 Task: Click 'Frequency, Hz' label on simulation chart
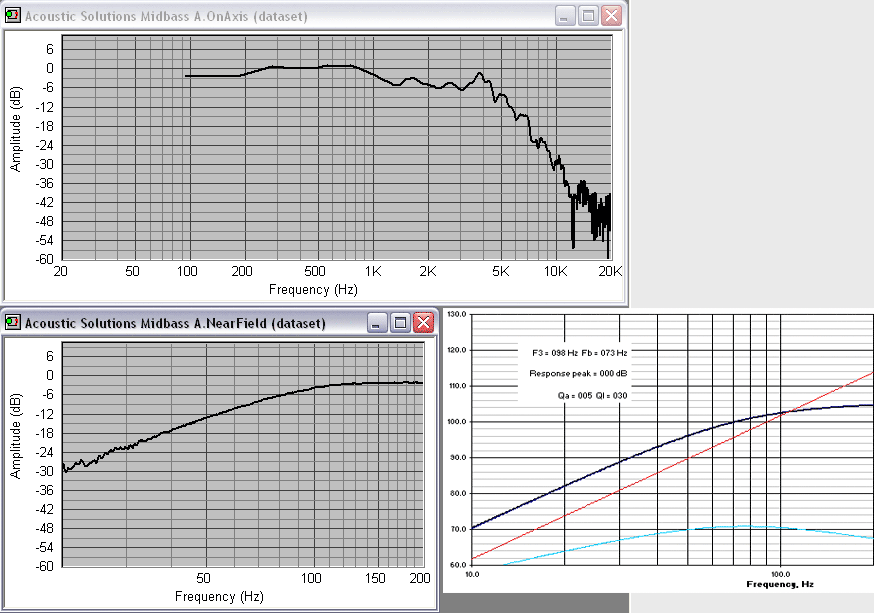(780, 584)
